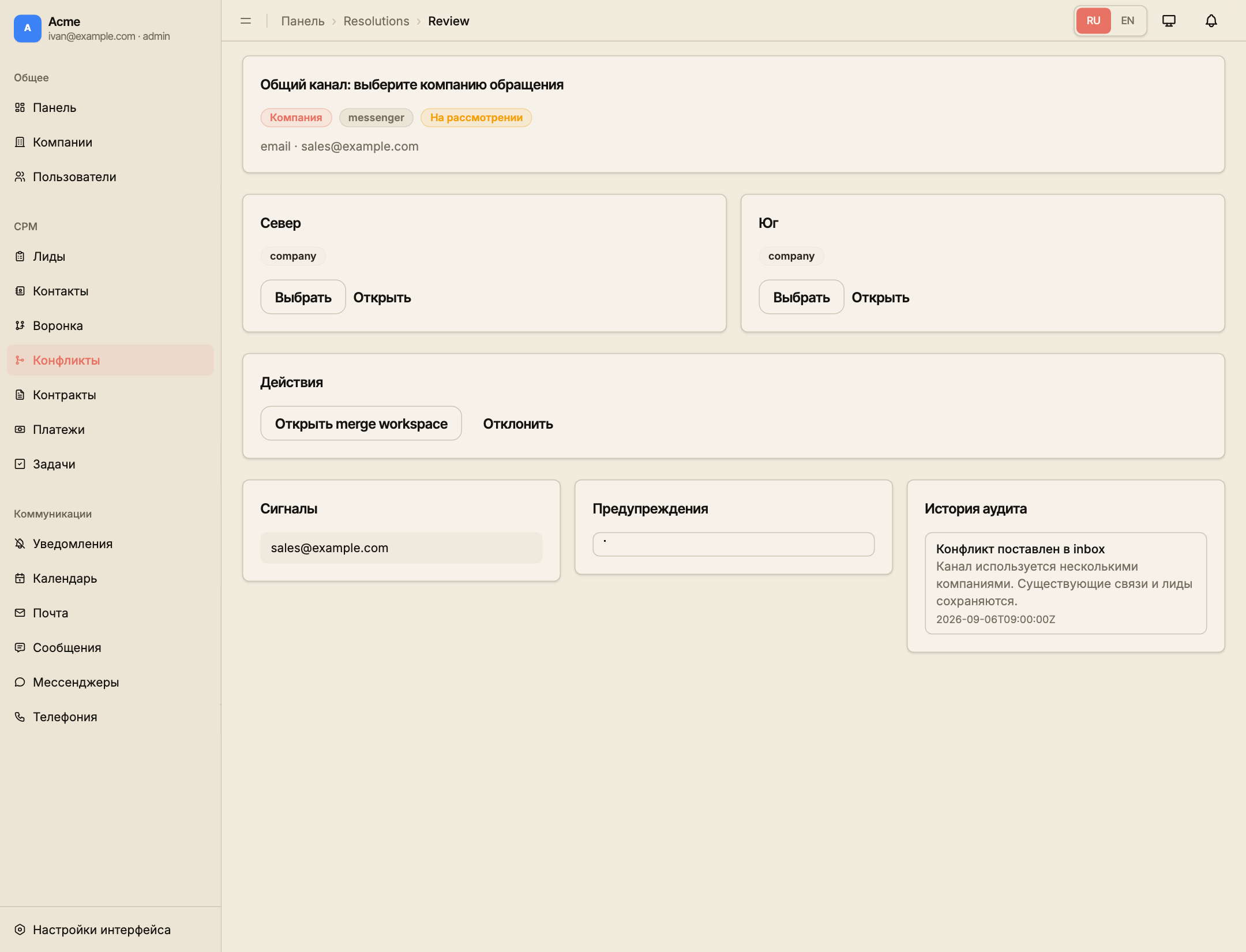Click the Настройки интерфейса gear icon
The image size is (1246, 952).
coord(20,929)
